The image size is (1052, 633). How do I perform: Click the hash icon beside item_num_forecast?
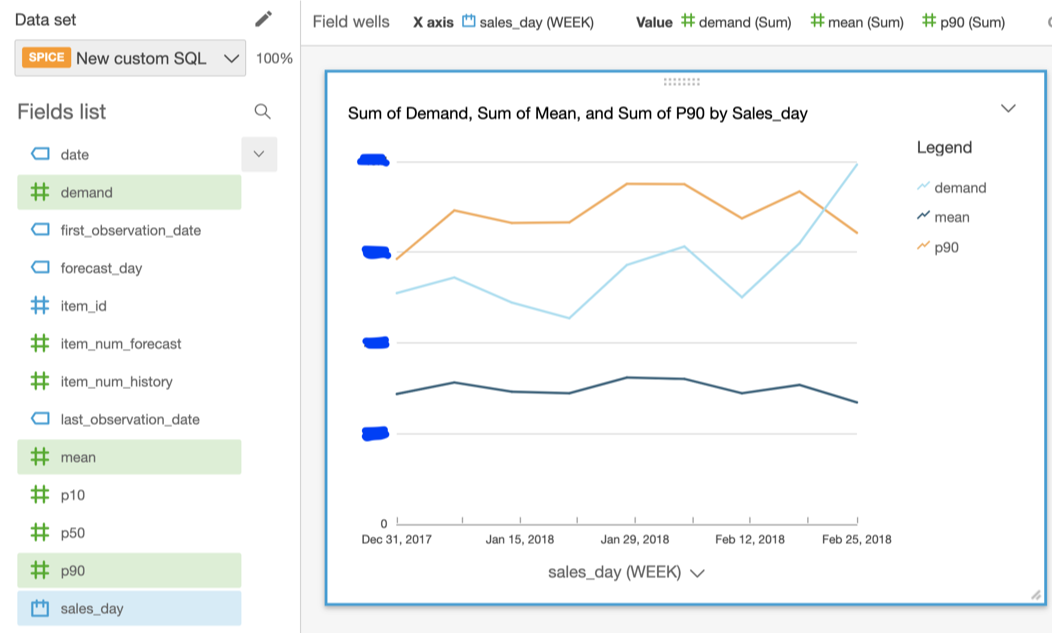pyautogui.click(x=40, y=344)
